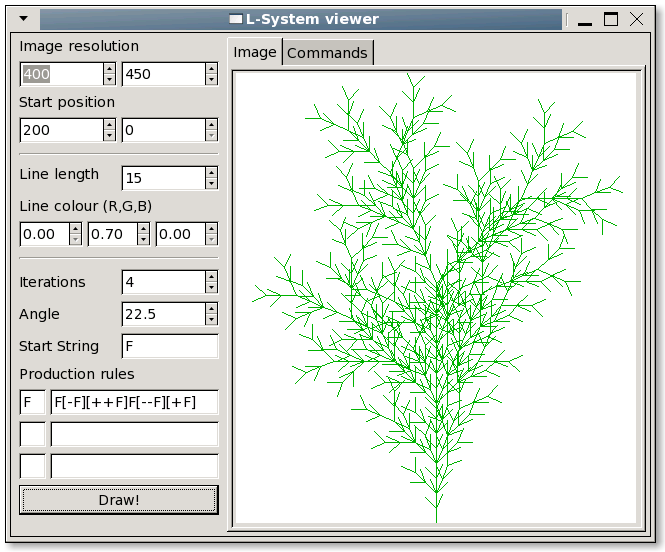Focus the green colour field showing 0.70

click(113, 234)
